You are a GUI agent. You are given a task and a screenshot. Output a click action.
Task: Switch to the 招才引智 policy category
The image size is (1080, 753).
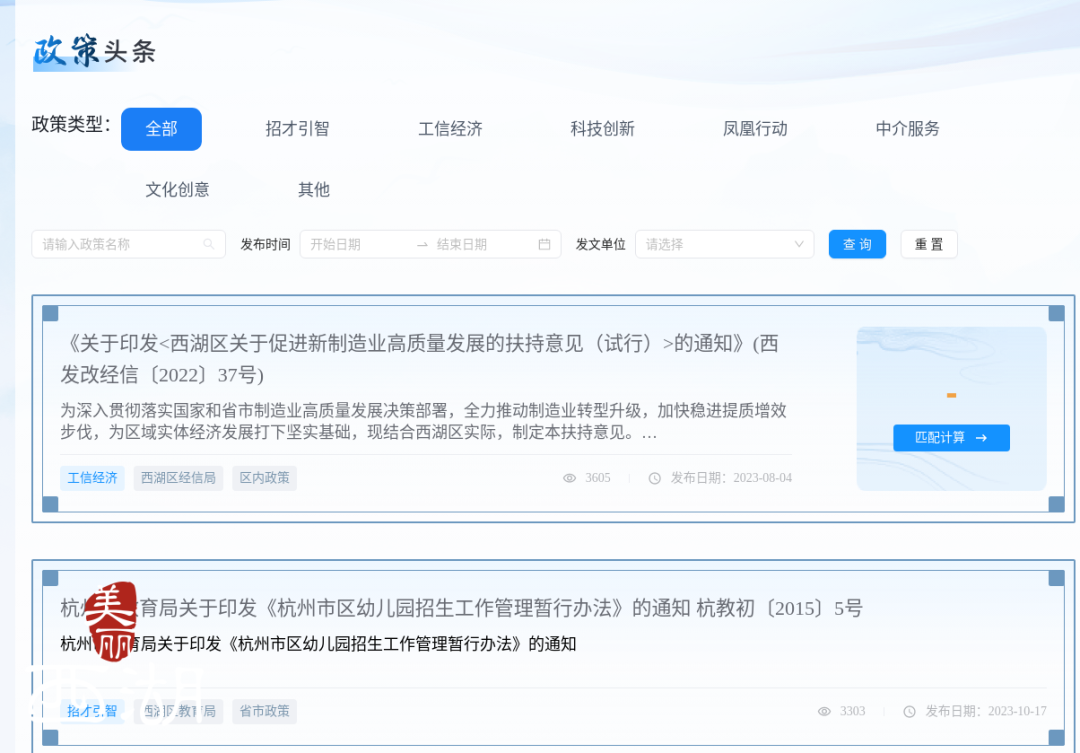pyautogui.click(x=297, y=129)
